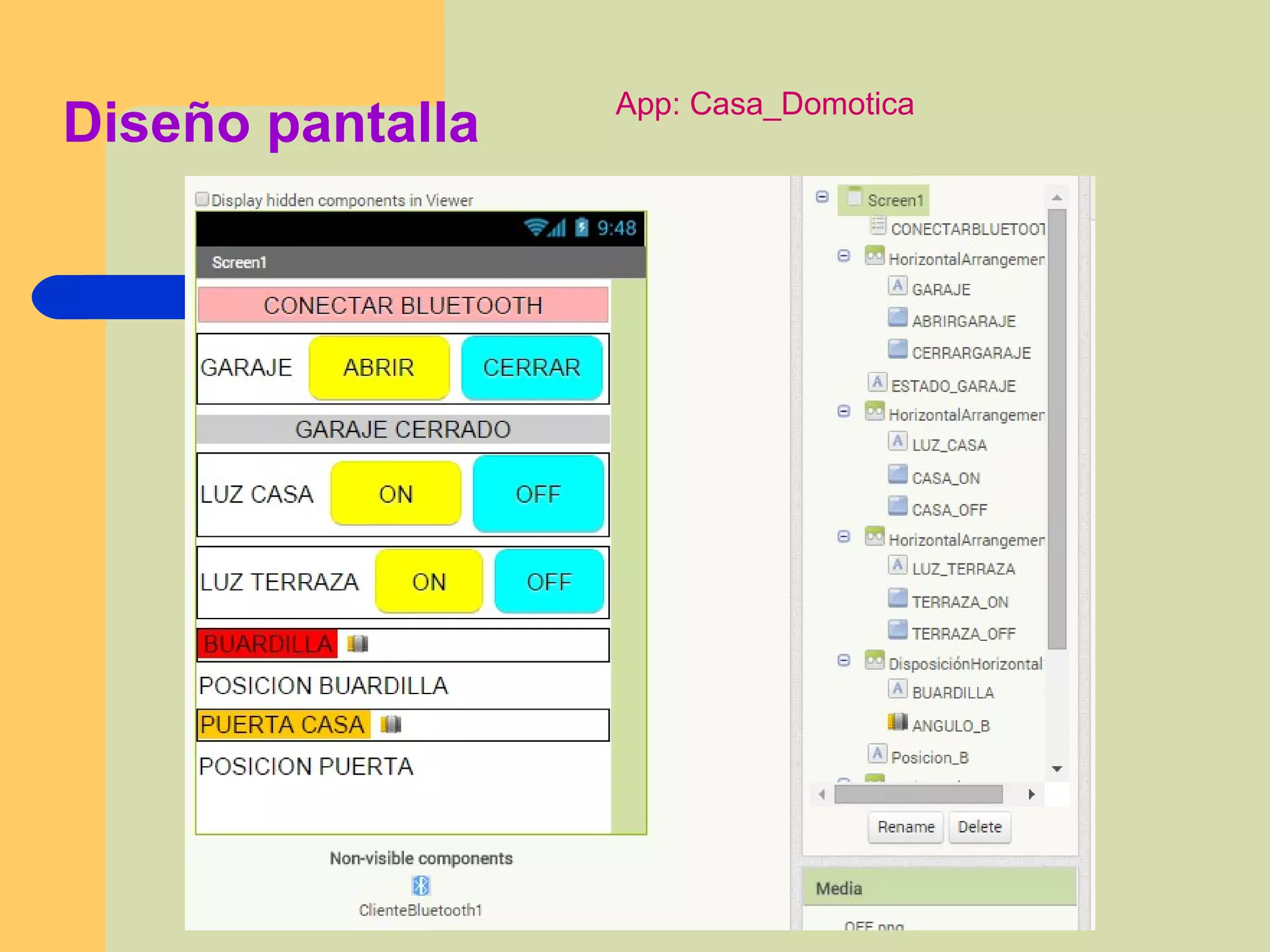Click the label icon next to GARAJE
1270x952 pixels.
click(897, 286)
